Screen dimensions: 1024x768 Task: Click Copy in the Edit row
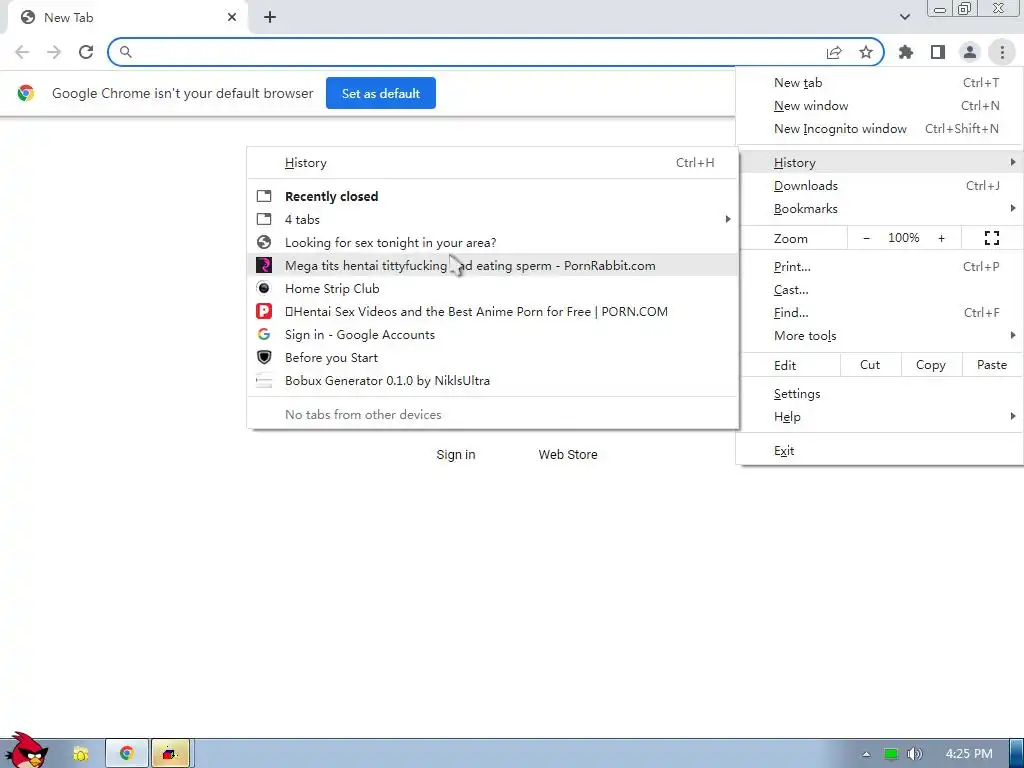pos(931,365)
